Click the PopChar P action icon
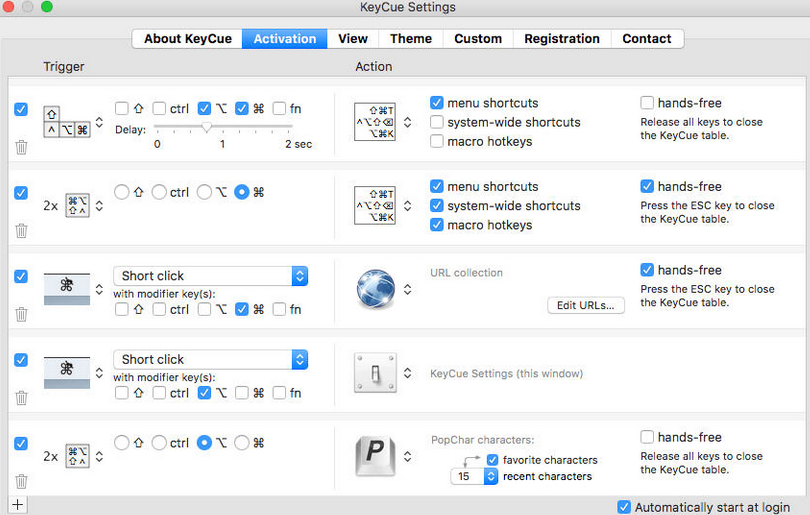Image resolution: width=810 pixels, height=515 pixels. coord(376,456)
